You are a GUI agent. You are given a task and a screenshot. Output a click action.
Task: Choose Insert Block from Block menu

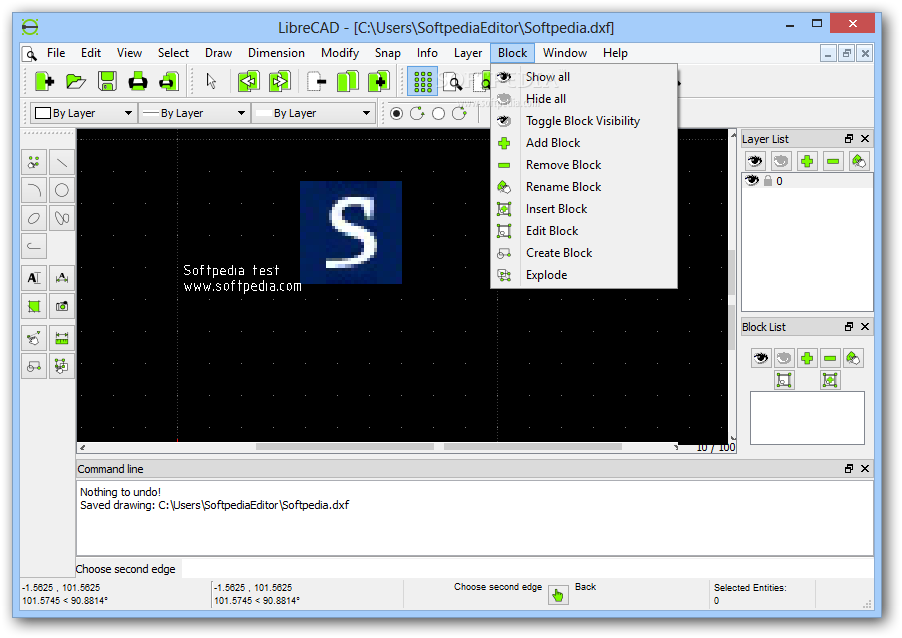[x=583, y=209]
